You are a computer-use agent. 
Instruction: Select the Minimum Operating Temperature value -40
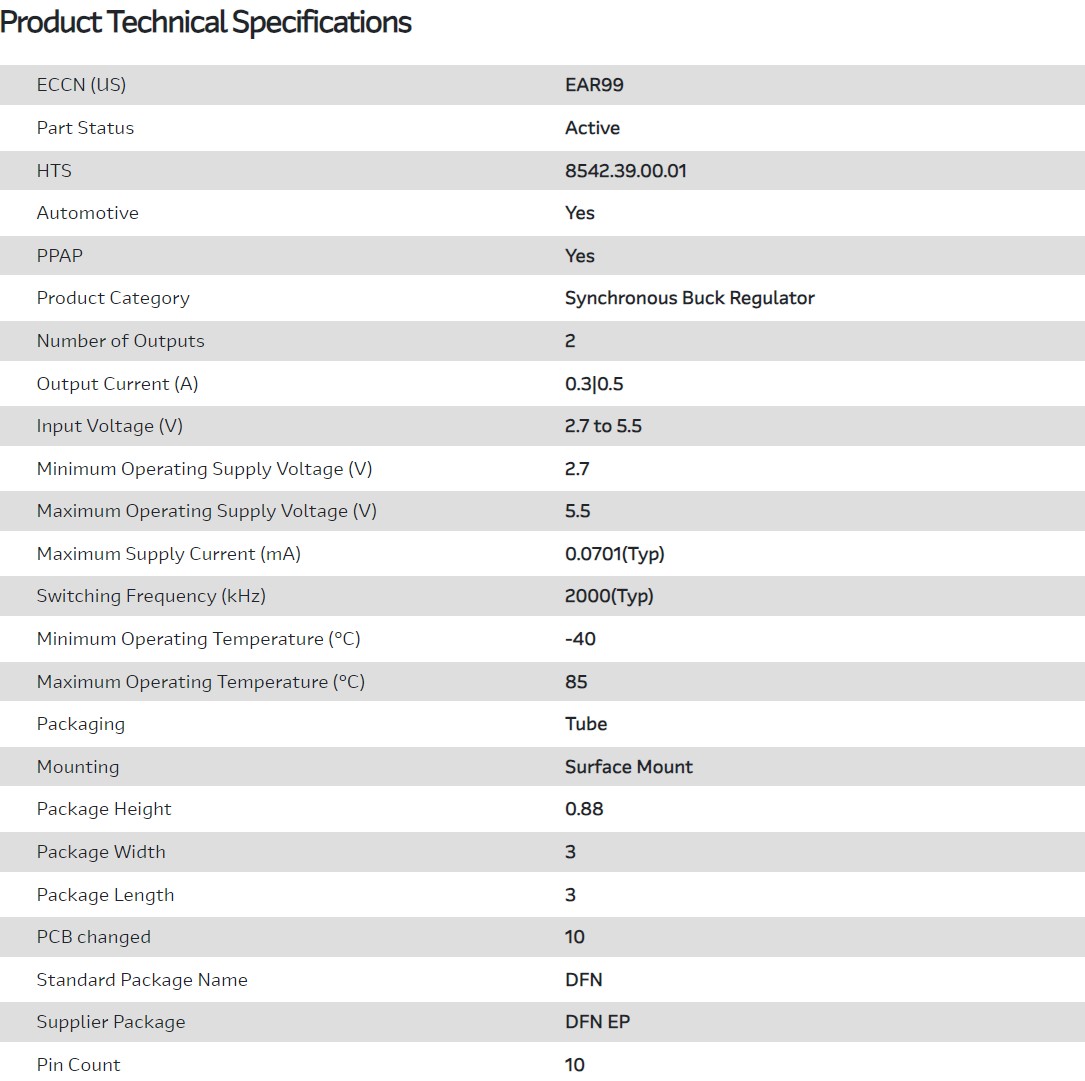[x=580, y=639]
